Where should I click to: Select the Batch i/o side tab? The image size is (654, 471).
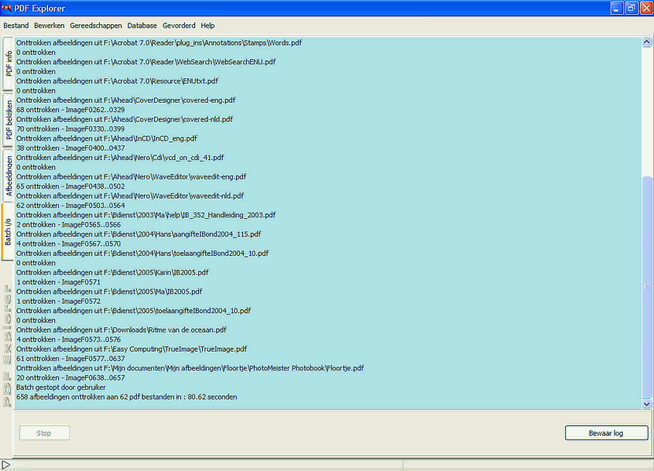(9, 230)
